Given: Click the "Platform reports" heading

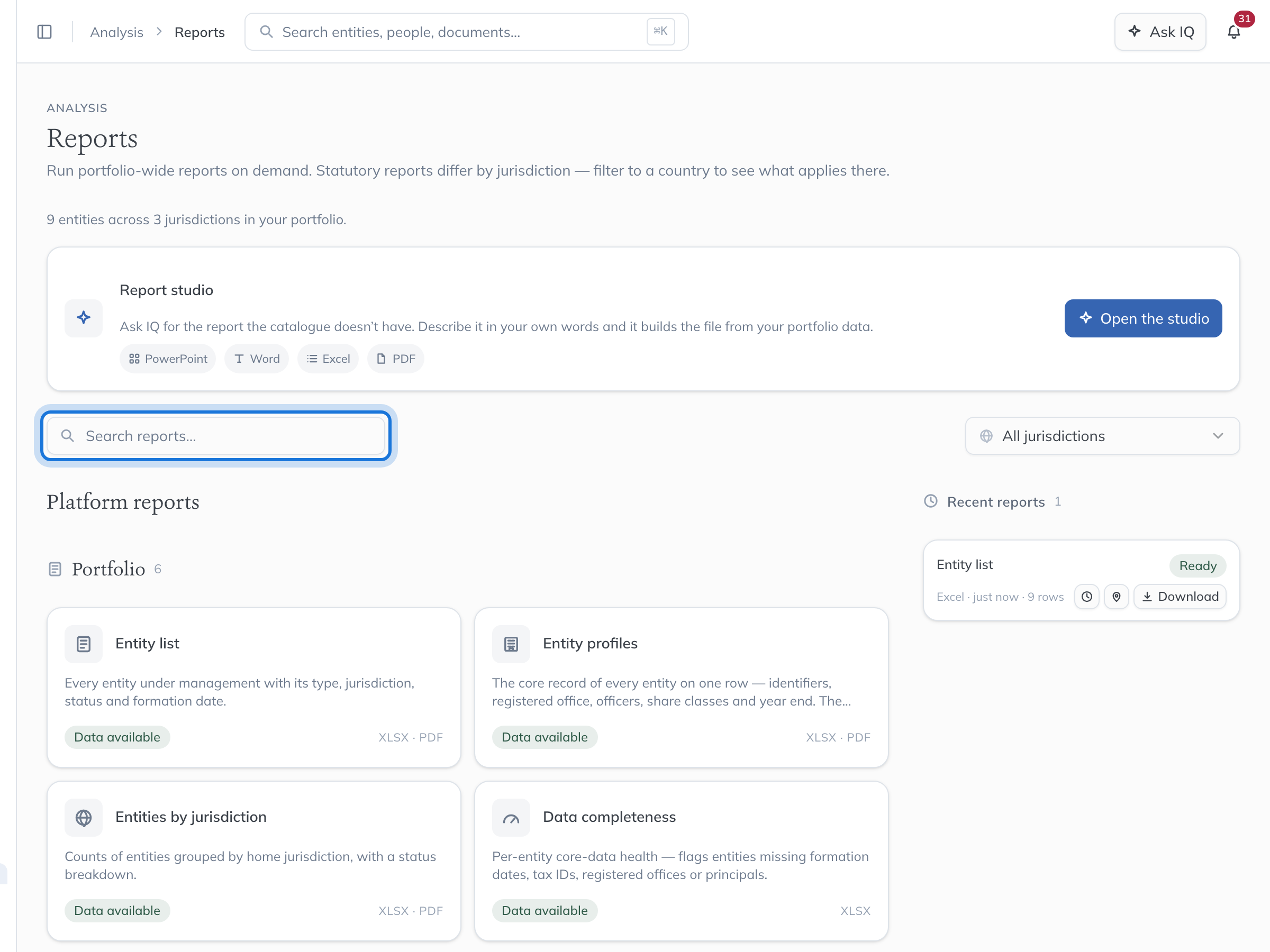Looking at the screenshot, I should point(123,501).
